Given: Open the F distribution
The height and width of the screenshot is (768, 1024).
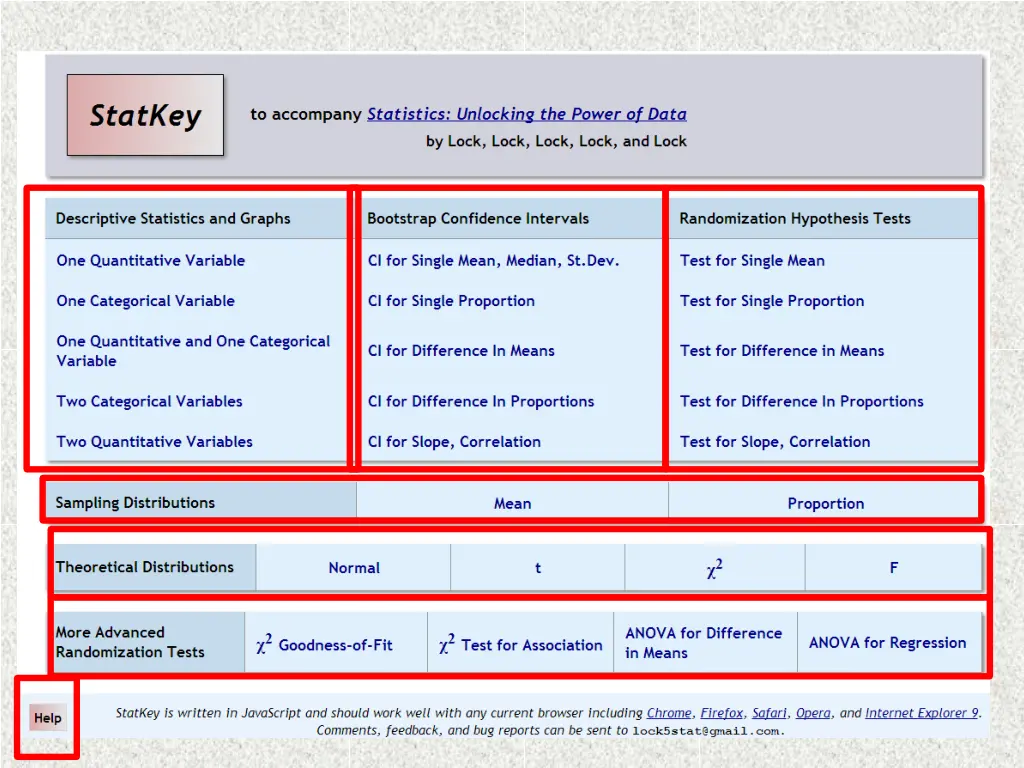Looking at the screenshot, I should coord(893,568).
